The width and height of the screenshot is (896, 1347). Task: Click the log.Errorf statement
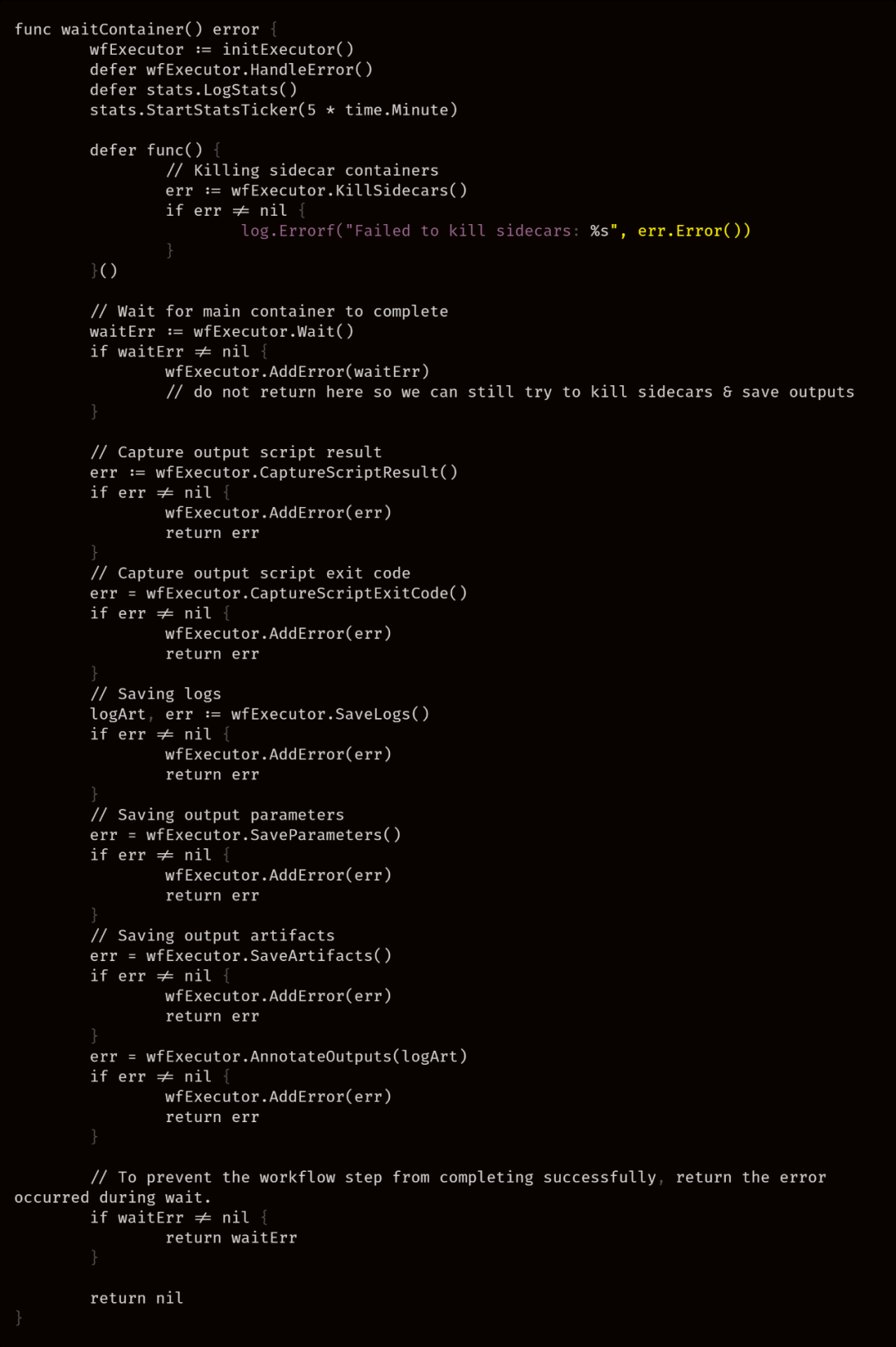496,231
